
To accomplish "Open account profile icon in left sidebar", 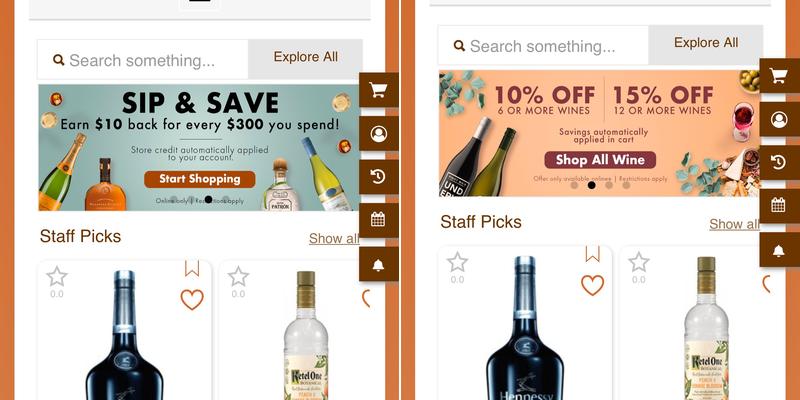I will (x=378, y=134).
